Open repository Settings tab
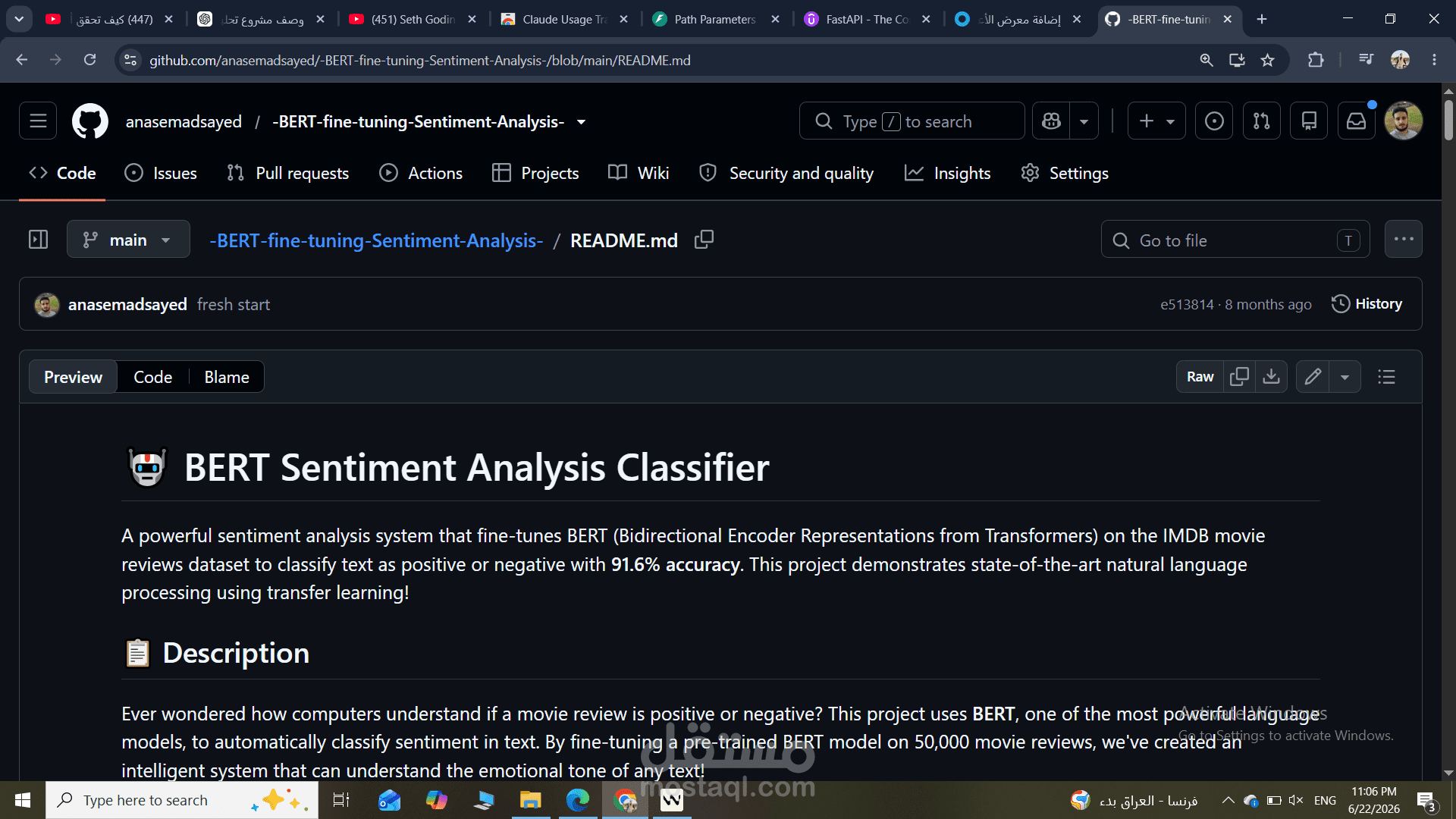The image size is (1456, 819). coord(1065,173)
